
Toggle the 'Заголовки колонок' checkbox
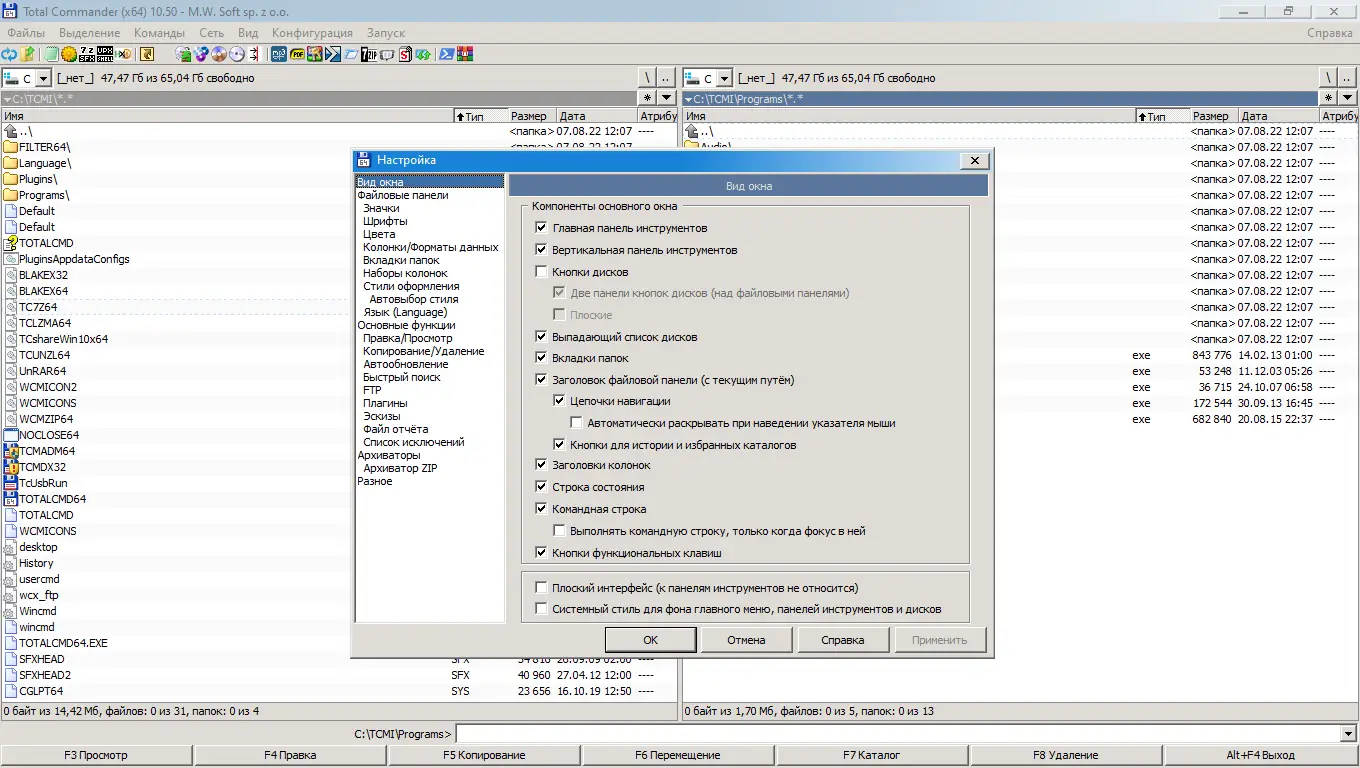(x=542, y=465)
